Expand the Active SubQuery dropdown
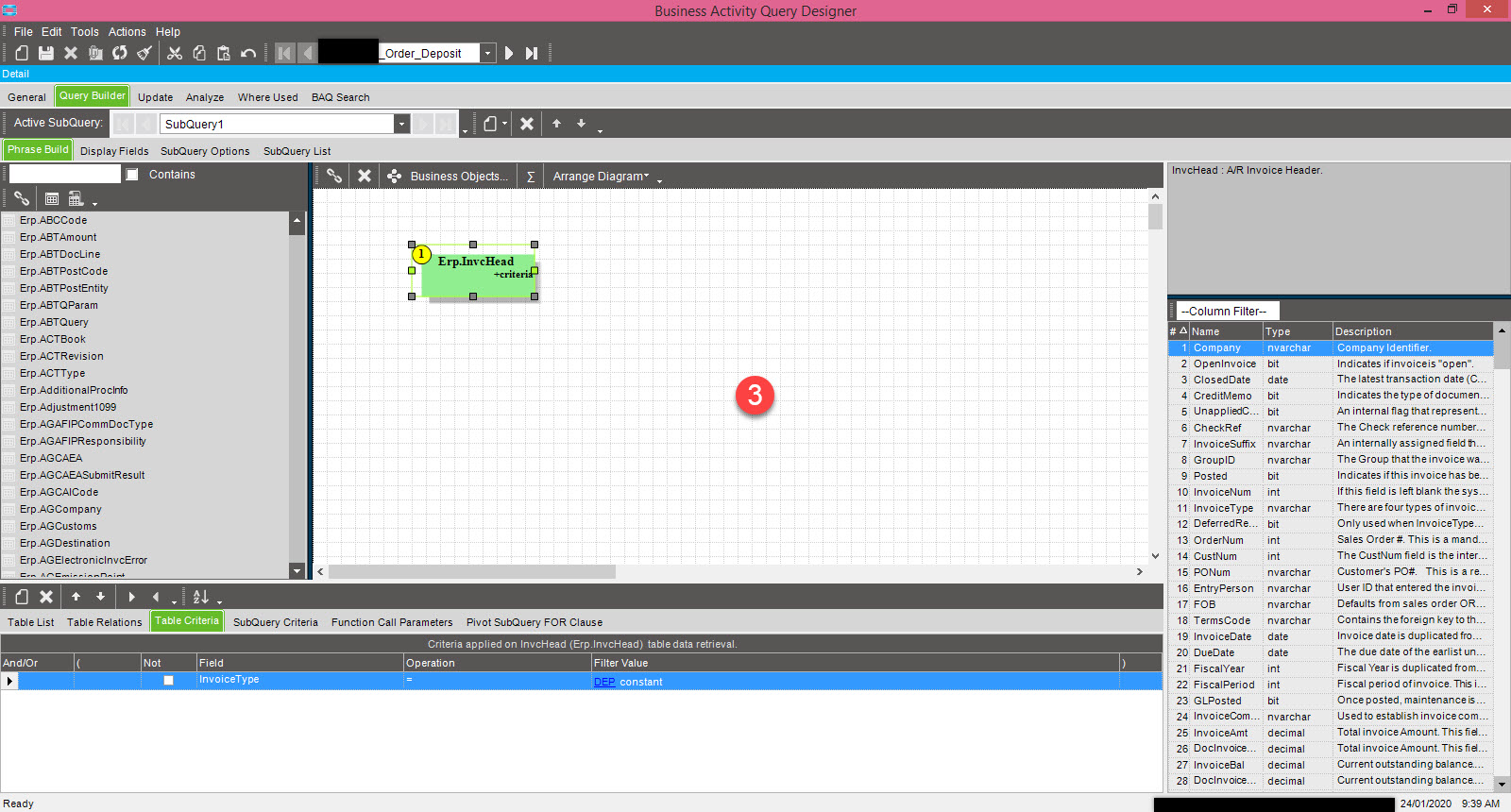1511x812 pixels. [401, 124]
